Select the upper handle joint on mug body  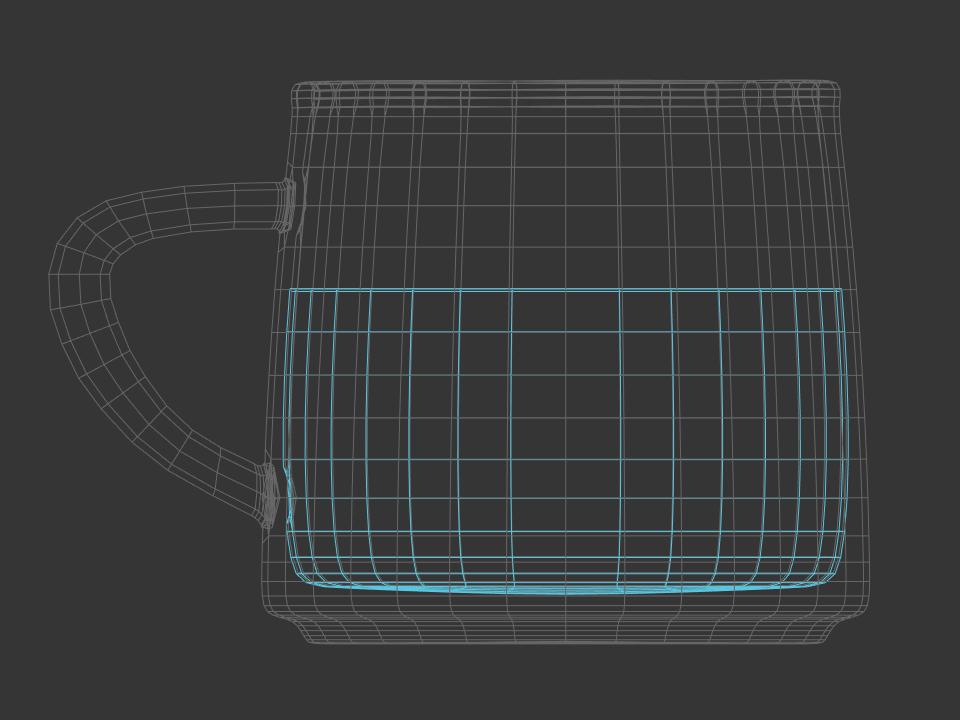pyautogui.click(x=287, y=205)
